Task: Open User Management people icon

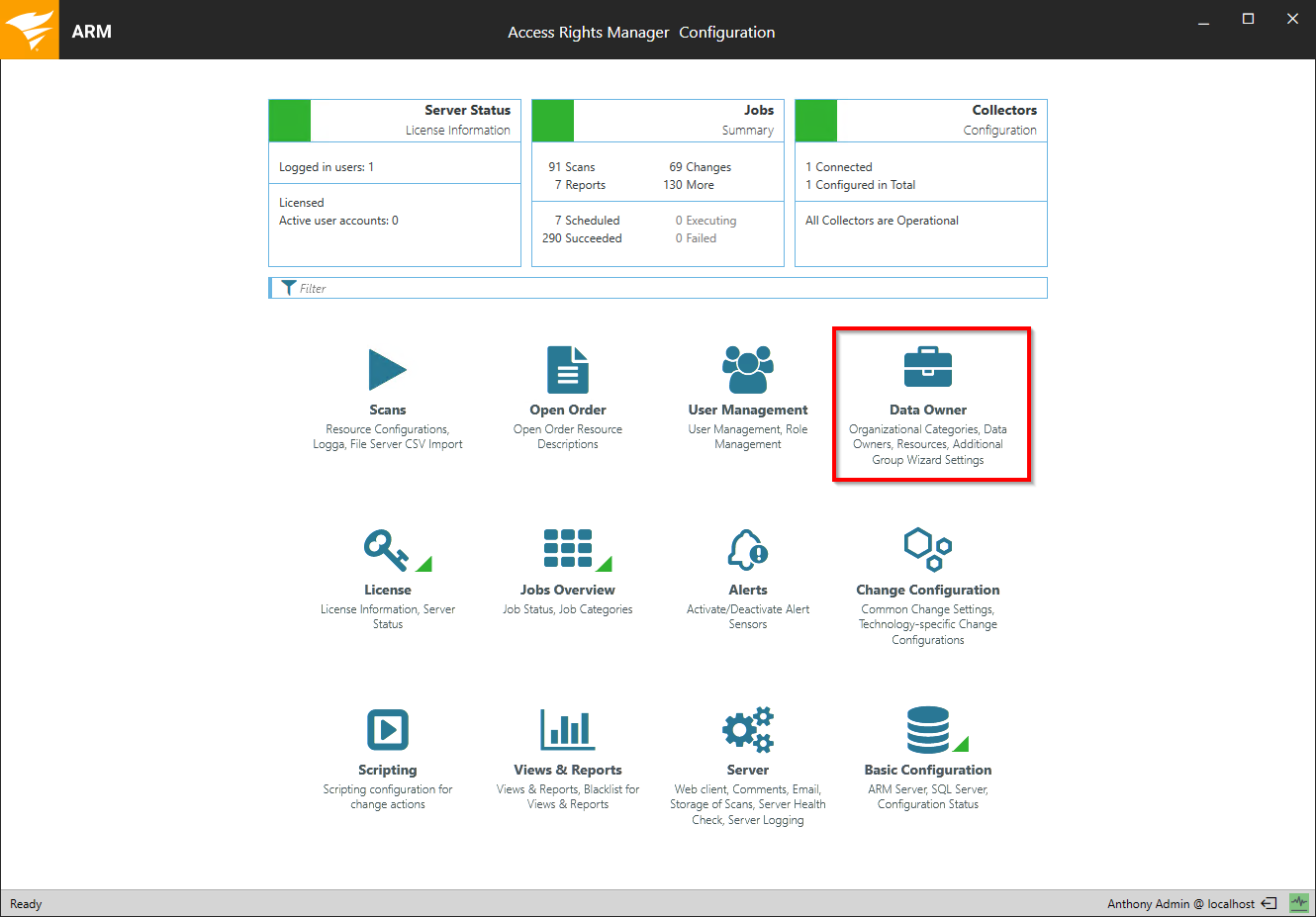Action: pos(747,370)
